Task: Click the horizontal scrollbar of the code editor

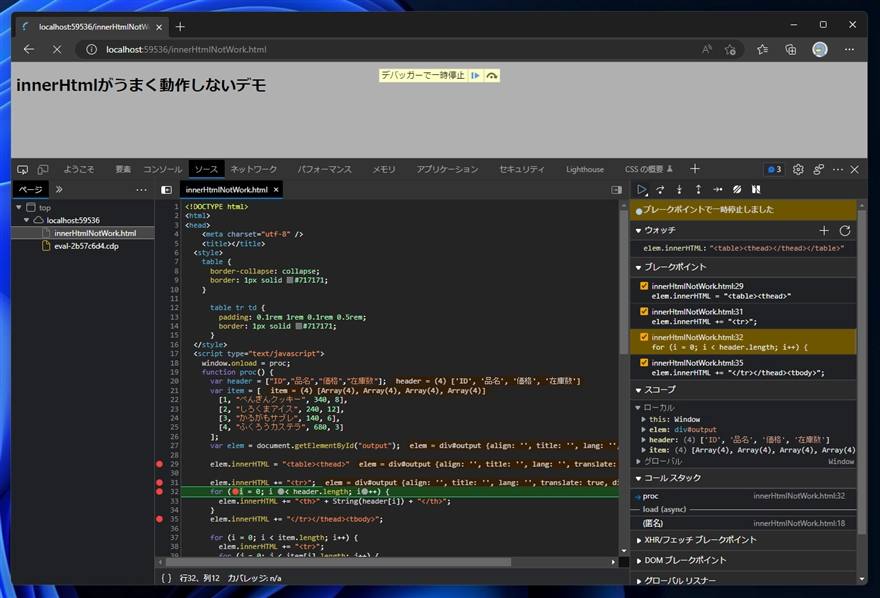Action: click(x=338, y=562)
